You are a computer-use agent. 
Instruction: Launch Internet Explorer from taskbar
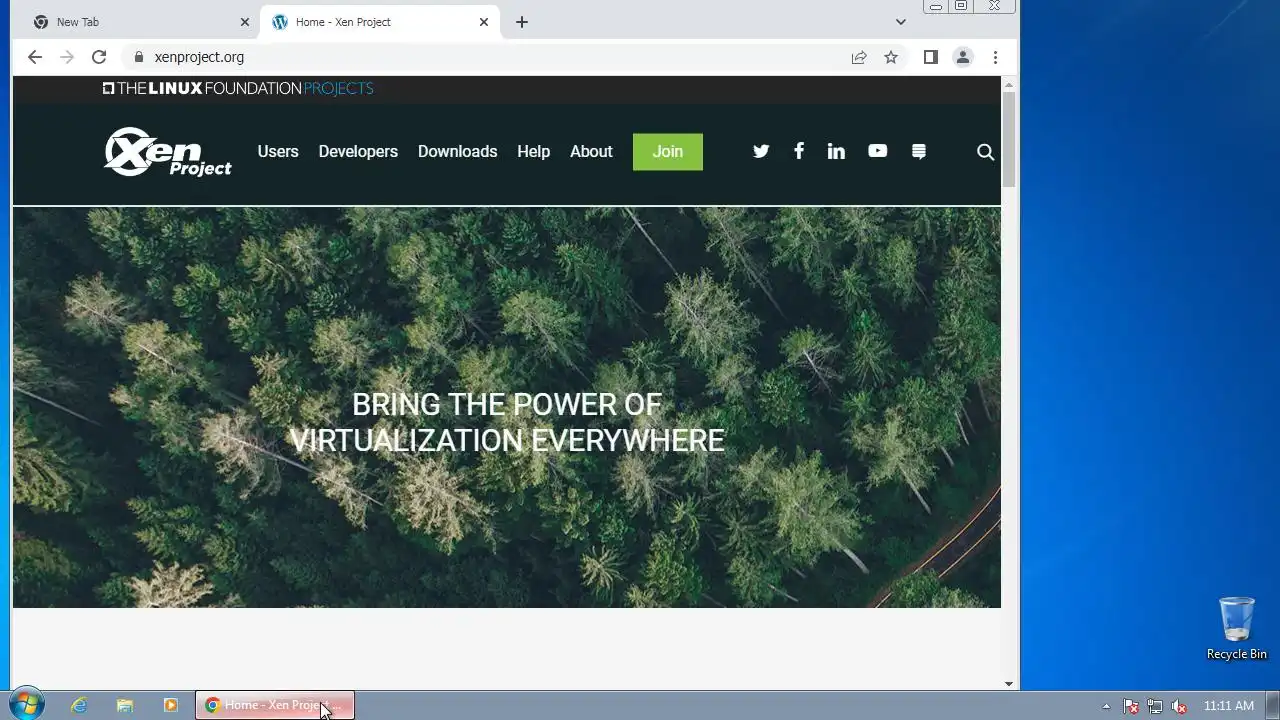click(x=79, y=705)
